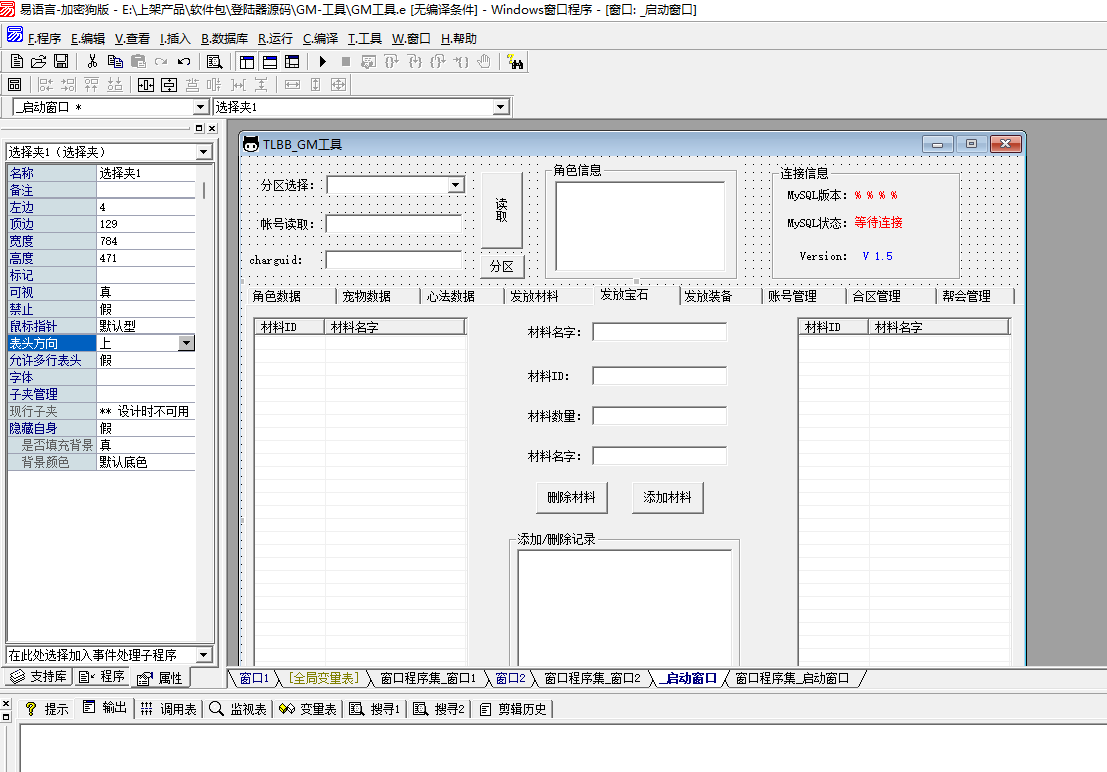Click the 材料数量 input field
This screenshot has height=772, width=1107.
tap(659, 416)
